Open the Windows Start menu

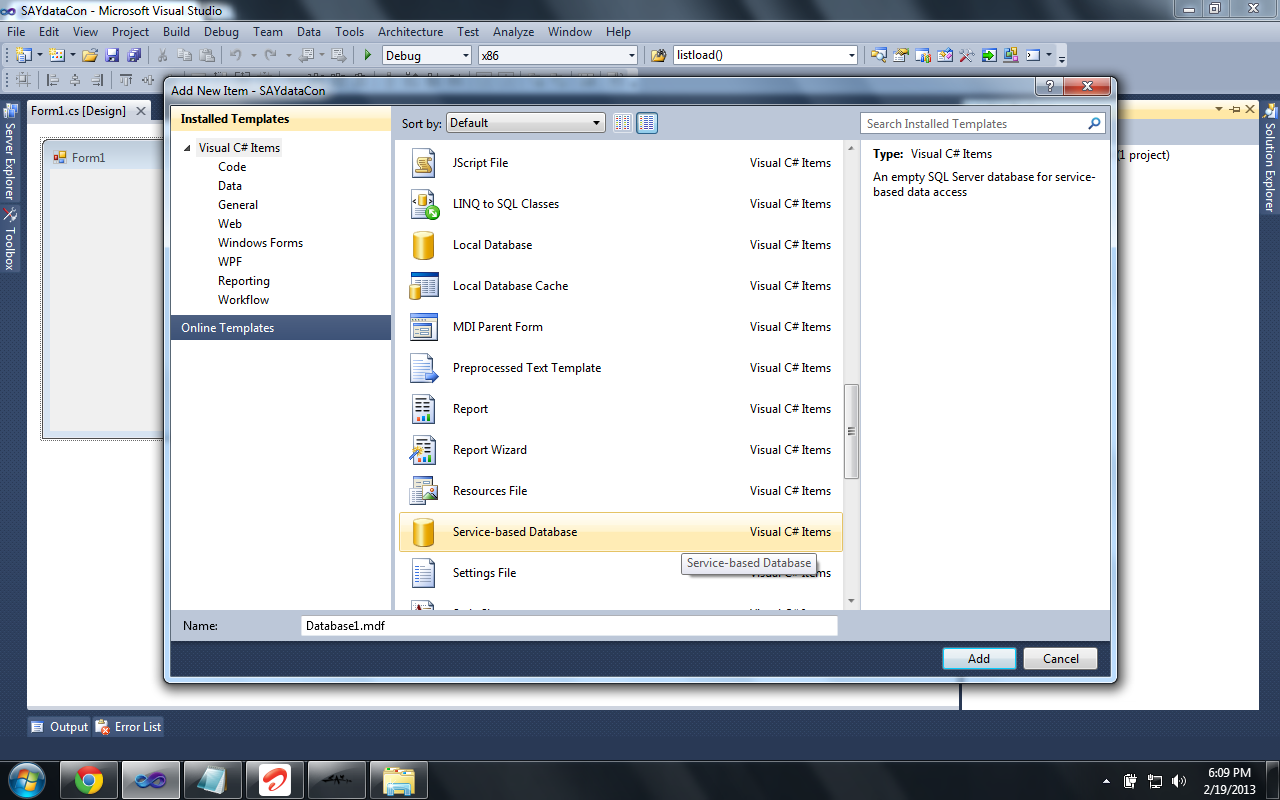pos(25,780)
